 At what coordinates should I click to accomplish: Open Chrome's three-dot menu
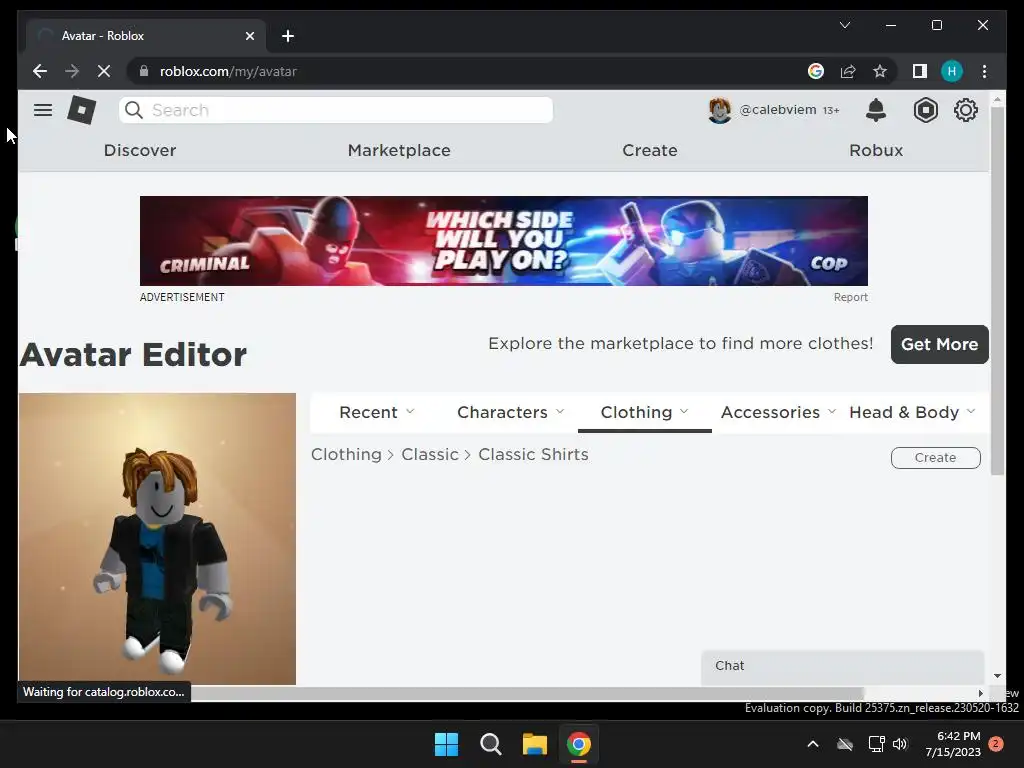coord(984,71)
